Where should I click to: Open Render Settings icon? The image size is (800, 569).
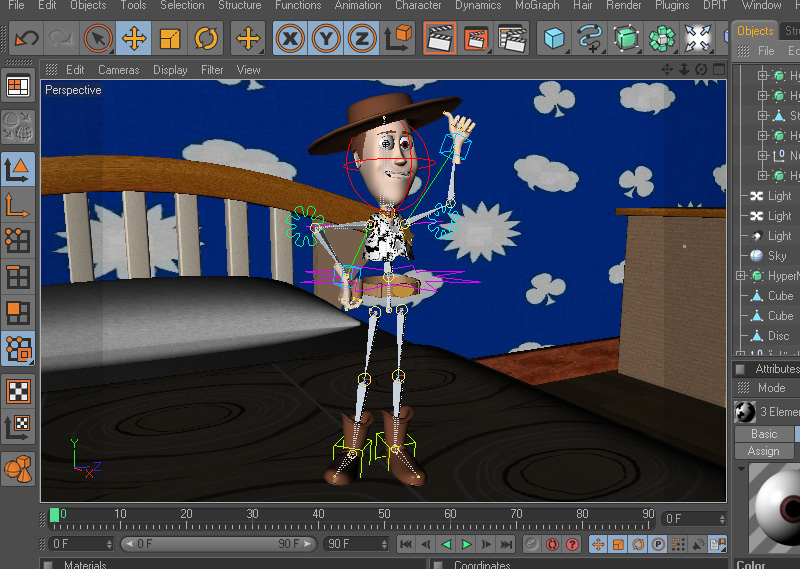(x=512, y=38)
